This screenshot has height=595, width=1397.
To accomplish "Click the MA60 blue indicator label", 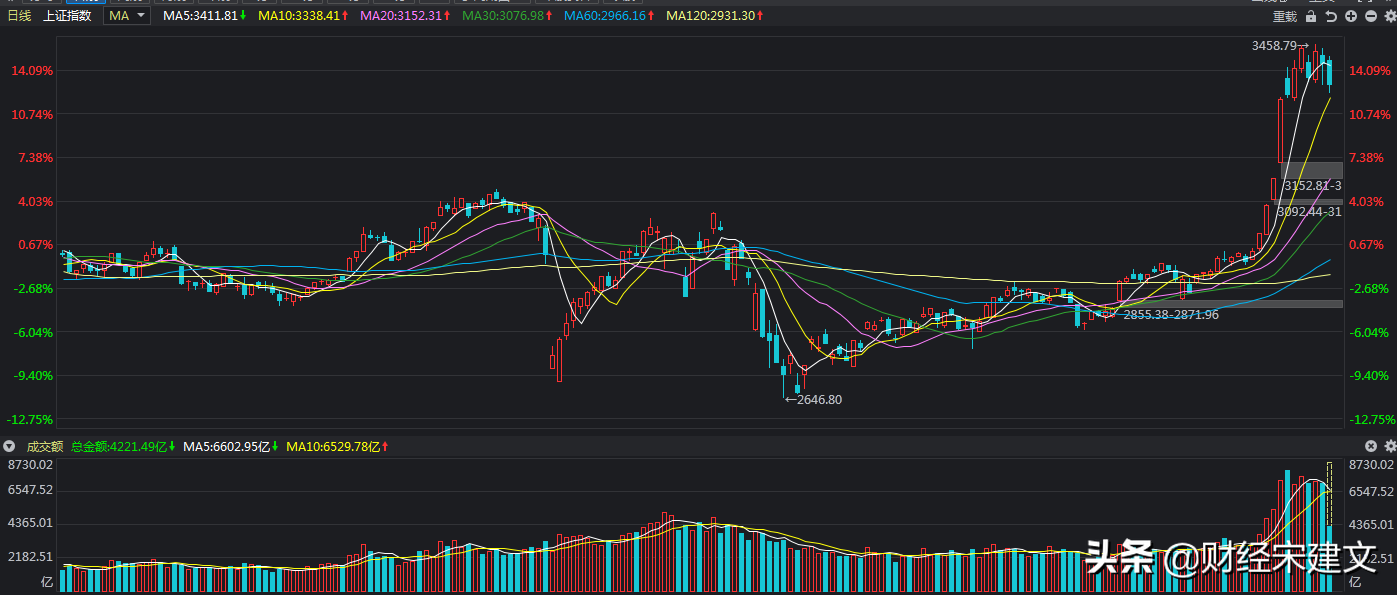I will [609, 16].
